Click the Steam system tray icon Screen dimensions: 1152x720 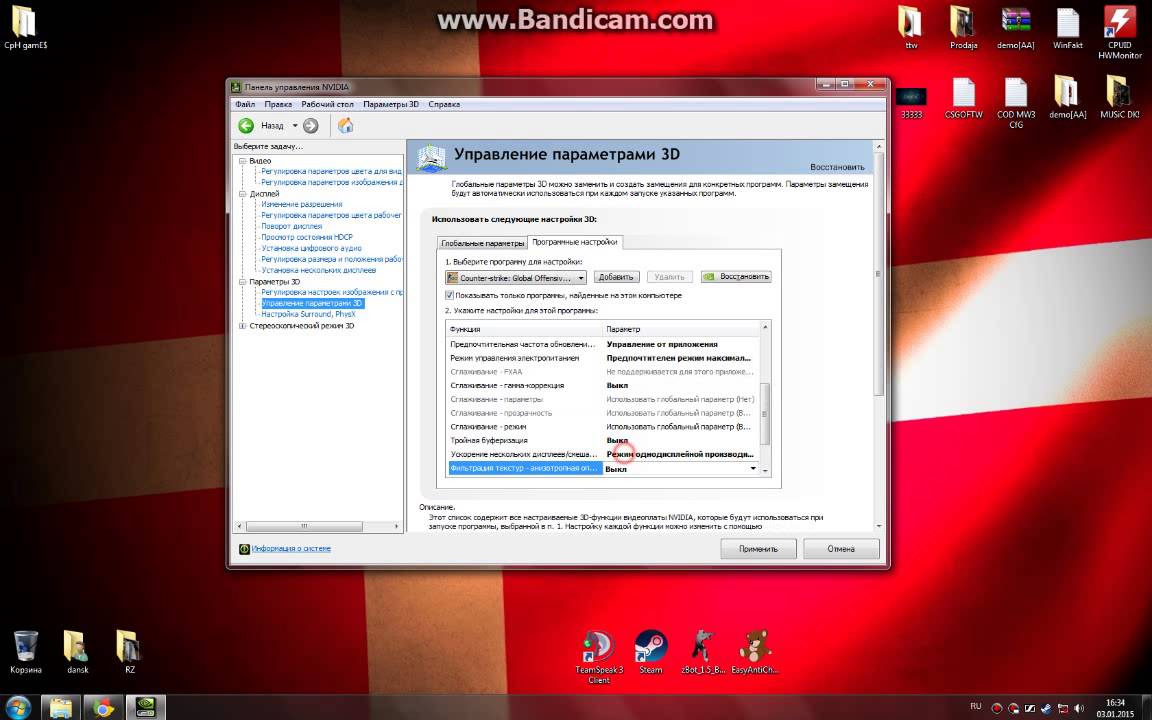(x=1046, y=708)
